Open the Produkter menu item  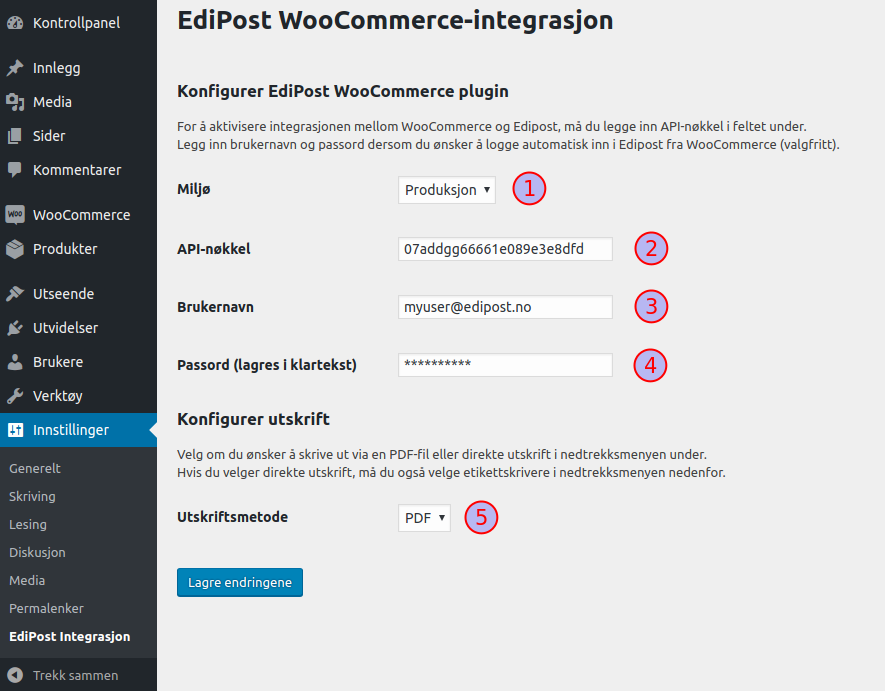coord(78,249)
